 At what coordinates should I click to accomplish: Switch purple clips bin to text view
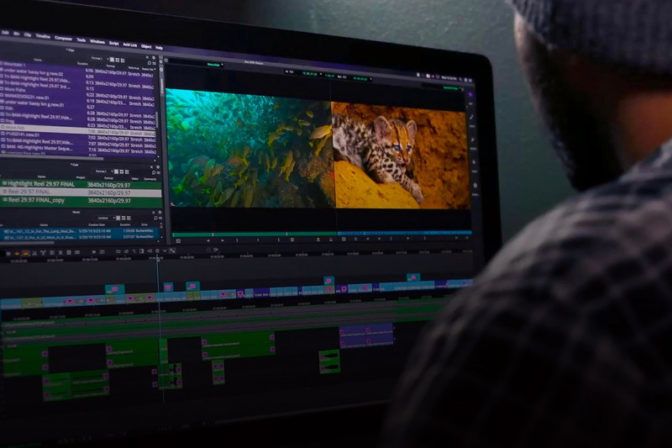point(112,60)
